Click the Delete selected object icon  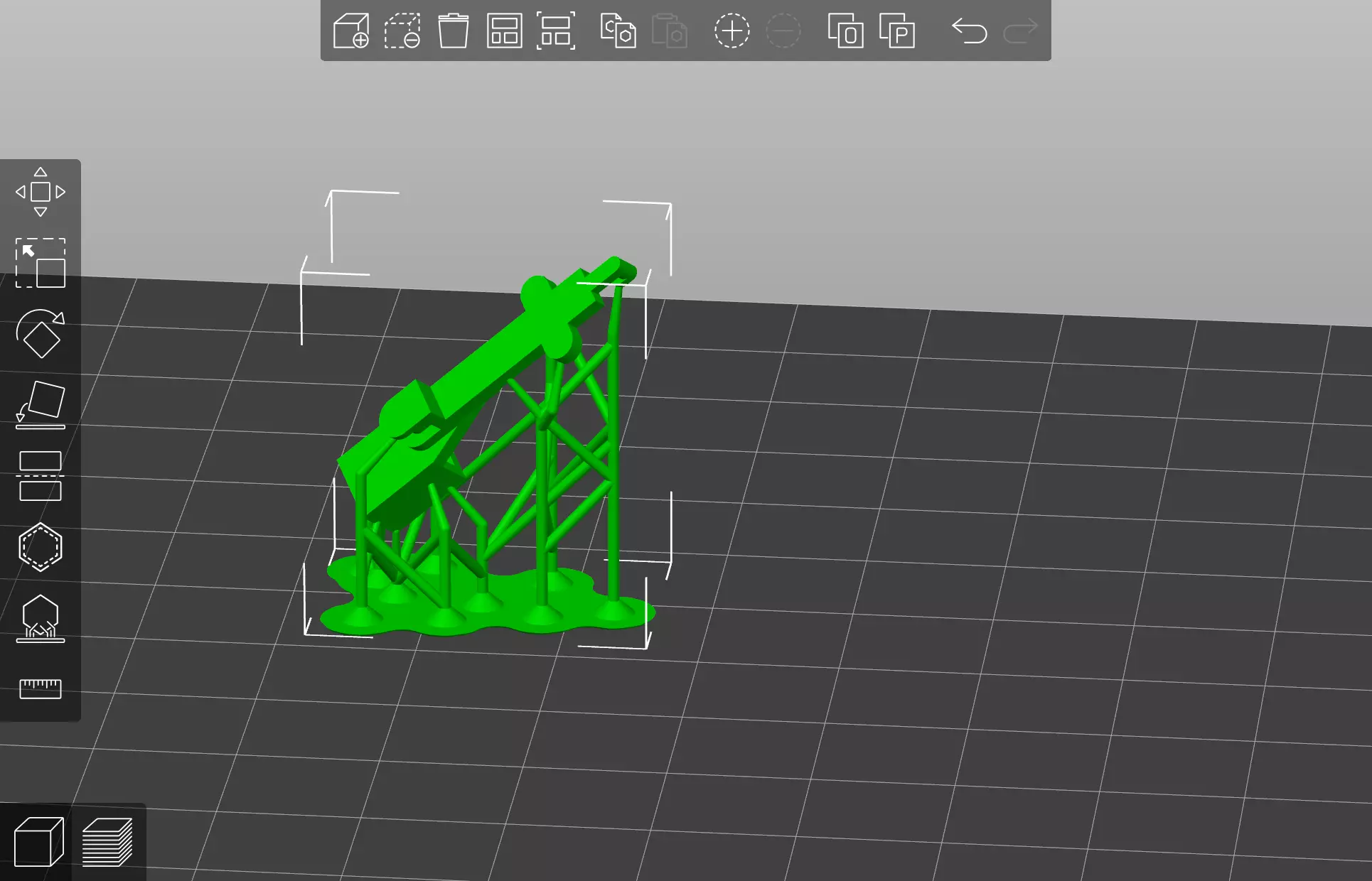coord(402,31)
